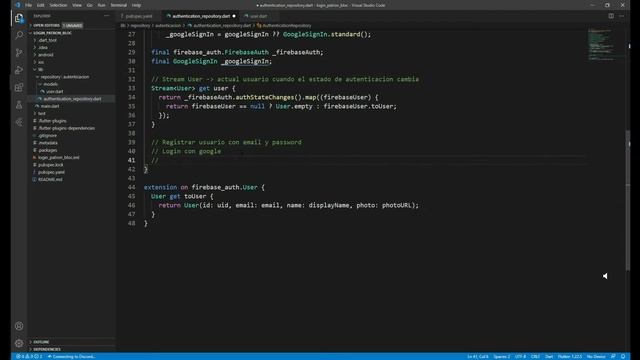
Task: Click AuthenticationRepository in breadcrumb
Action: [x=287, y=25]
